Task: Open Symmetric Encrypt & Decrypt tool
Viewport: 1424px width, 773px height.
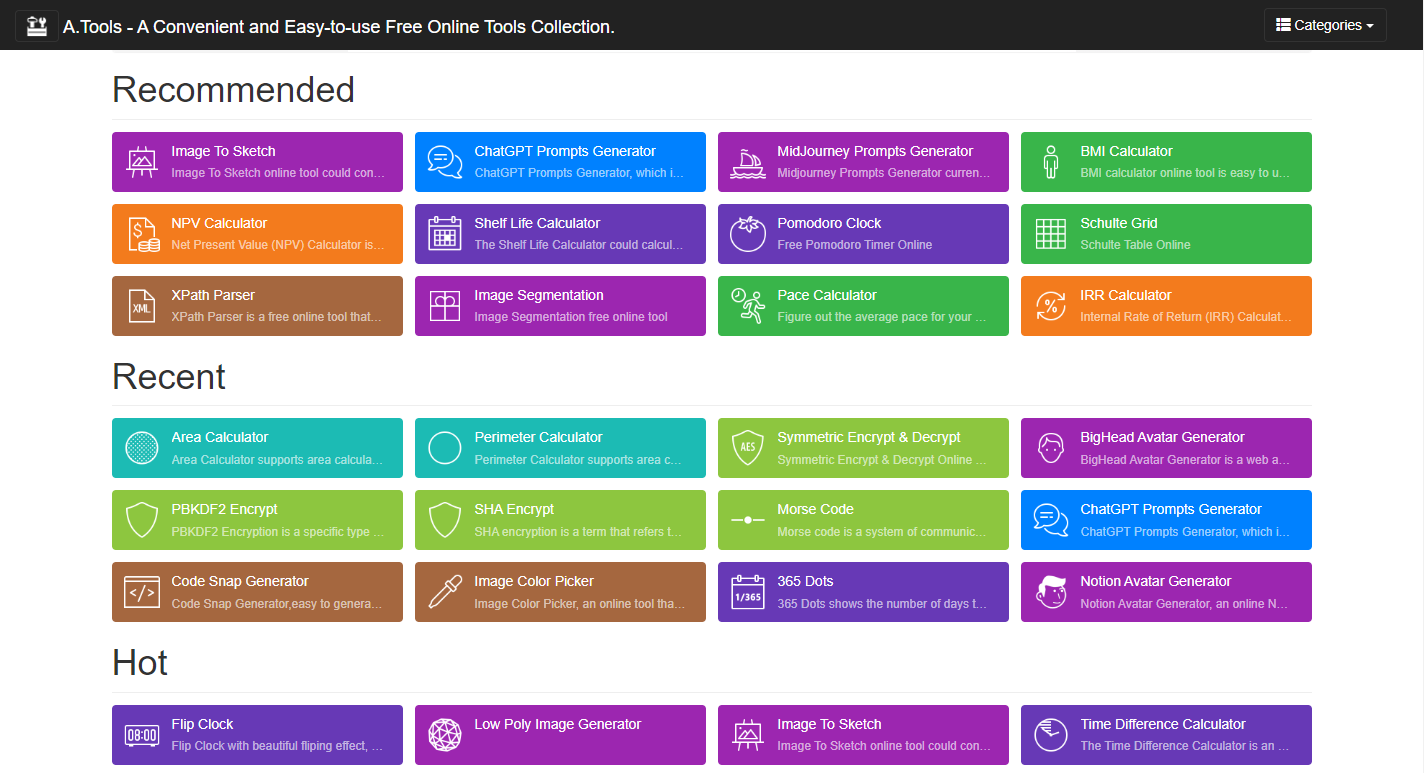Action: coord(863,448)
